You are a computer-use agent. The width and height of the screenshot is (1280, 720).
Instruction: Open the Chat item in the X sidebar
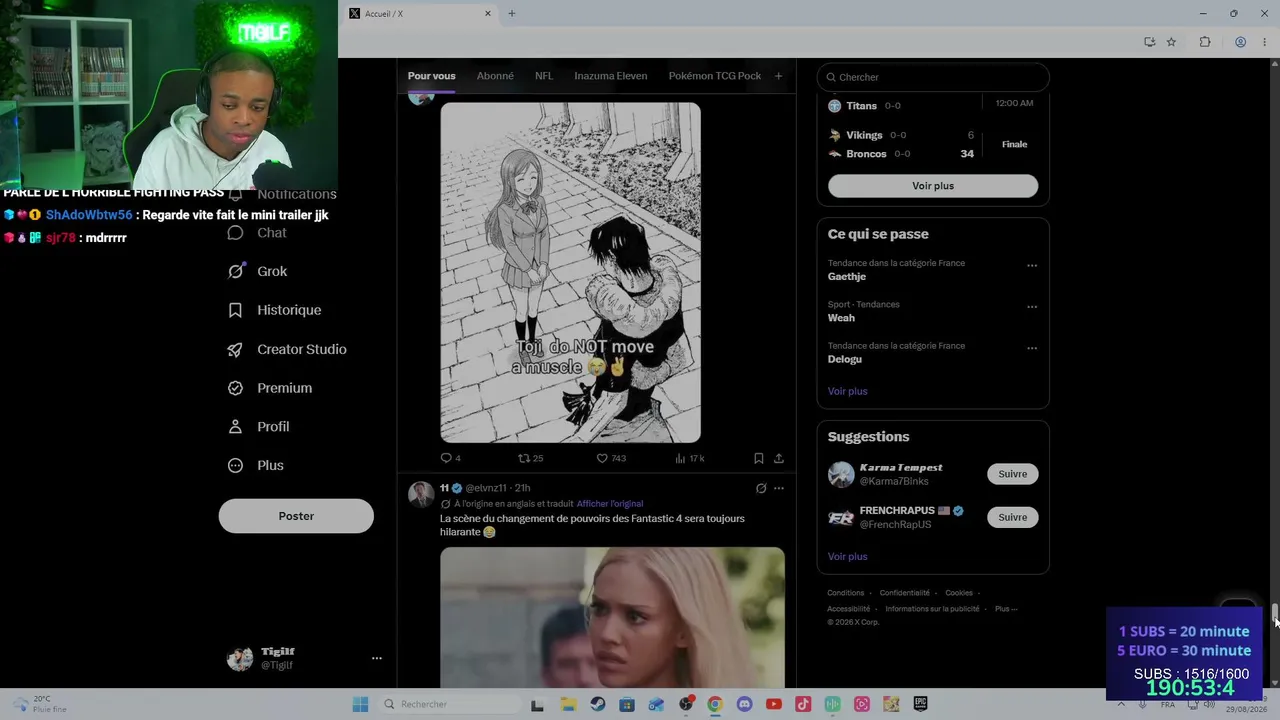click(x=258, y=233)
